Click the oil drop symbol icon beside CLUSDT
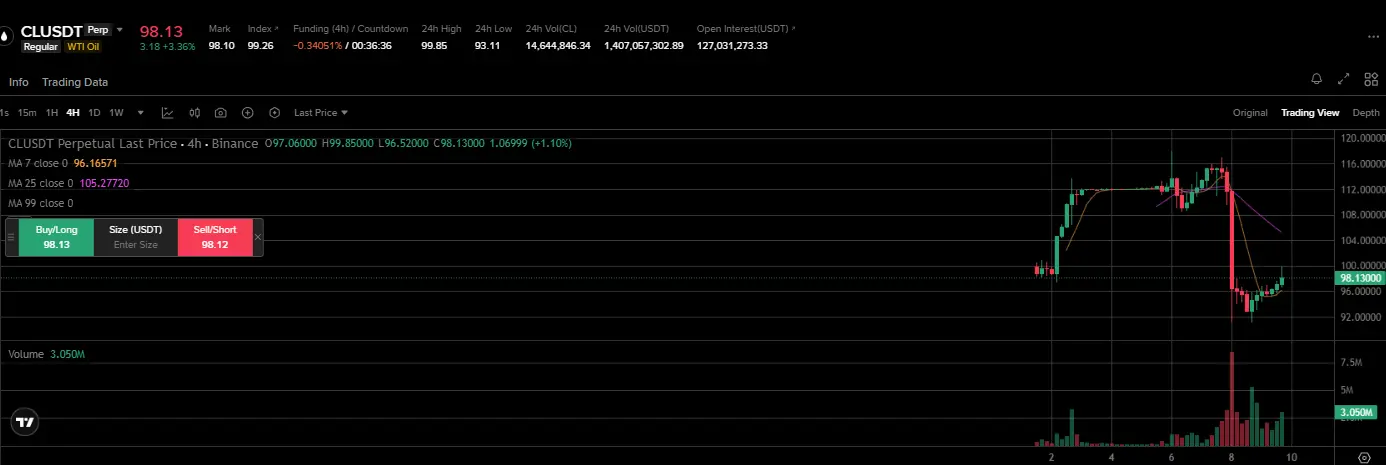 click(5, 37)
